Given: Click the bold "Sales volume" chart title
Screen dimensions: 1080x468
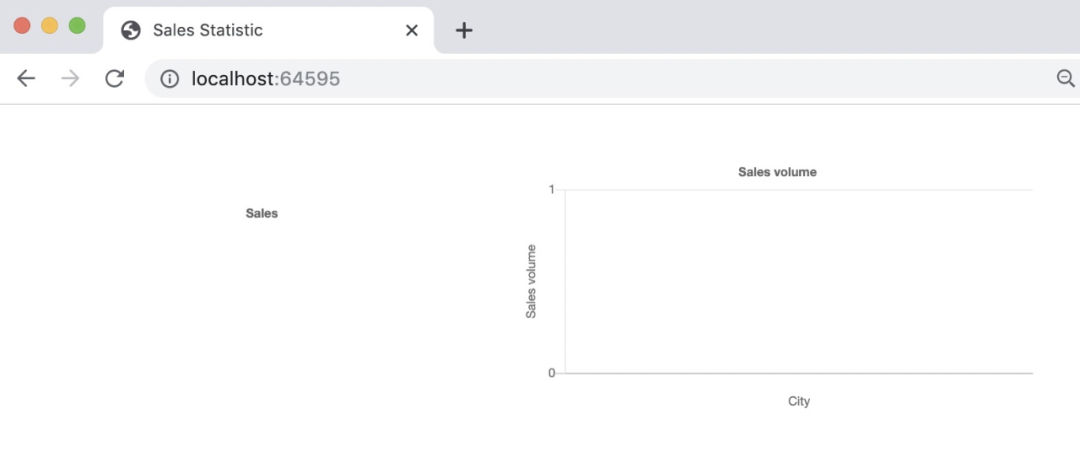Looking at the screenshot, I should pyautogui.click(x=778, y=172).
